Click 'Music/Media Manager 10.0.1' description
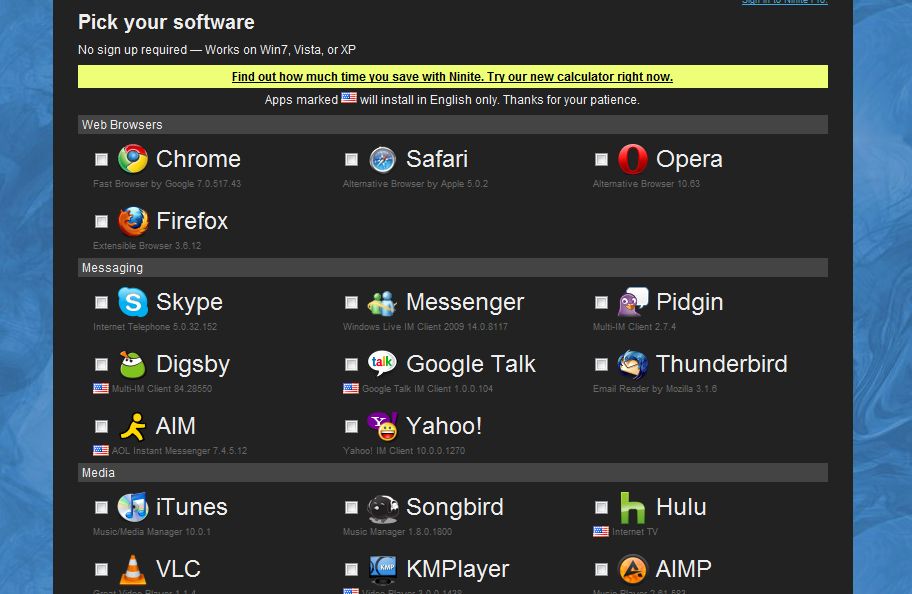The width and height of the screenshot is (912, 594). coord(152,532)
